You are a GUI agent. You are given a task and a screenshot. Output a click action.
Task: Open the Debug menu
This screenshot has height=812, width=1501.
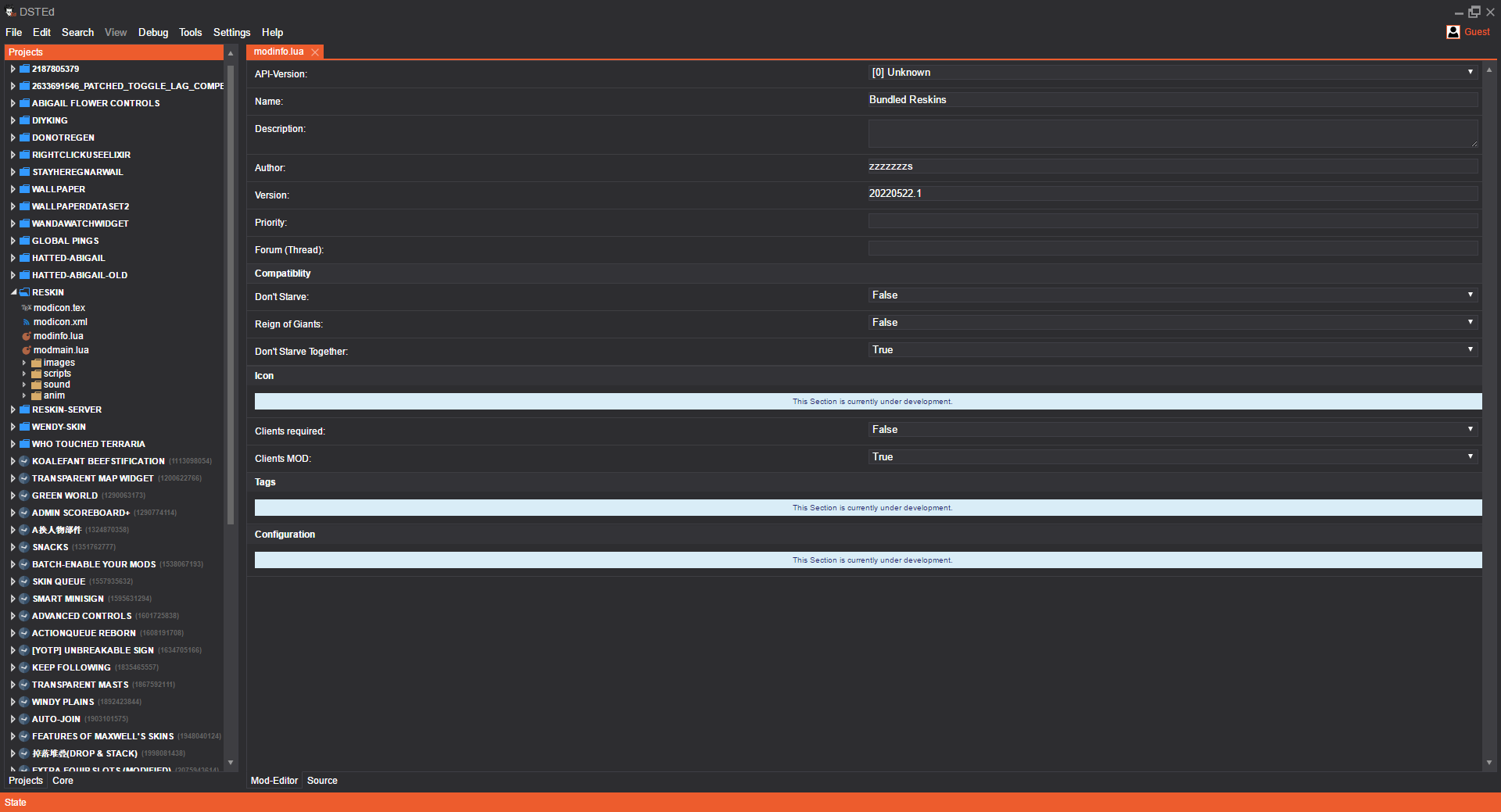(x=153, y=32)
